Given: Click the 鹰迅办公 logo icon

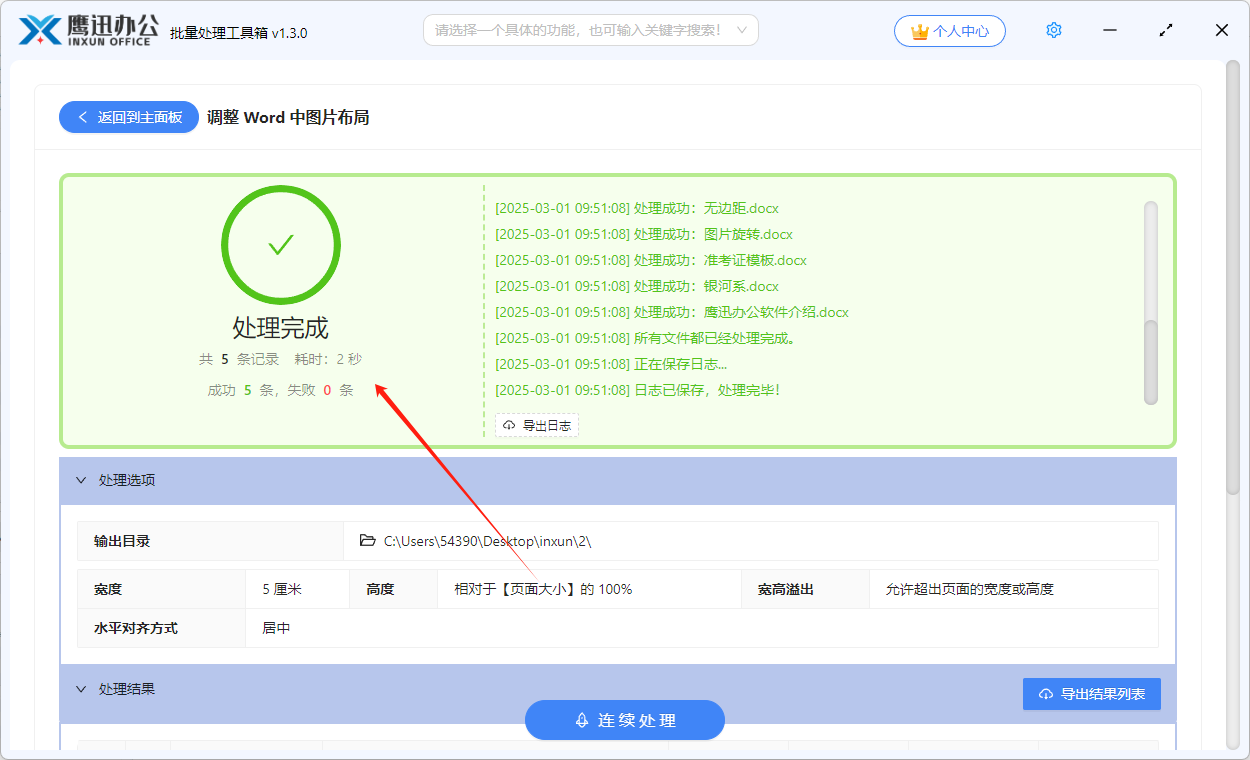Looking at the screenshot, I should (35, 30).
